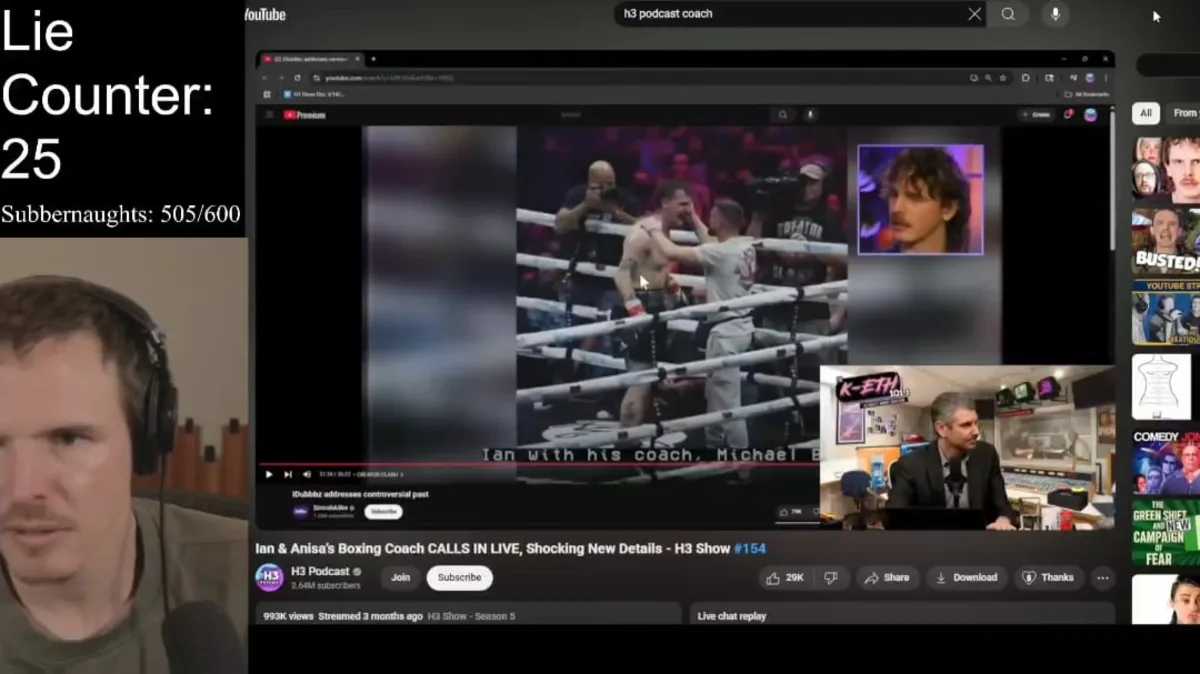The height and width of the screenshot is (674, 1200).
Task: Open the 'H3 Show - Season 5' link
Action: (x=471, y=616)
